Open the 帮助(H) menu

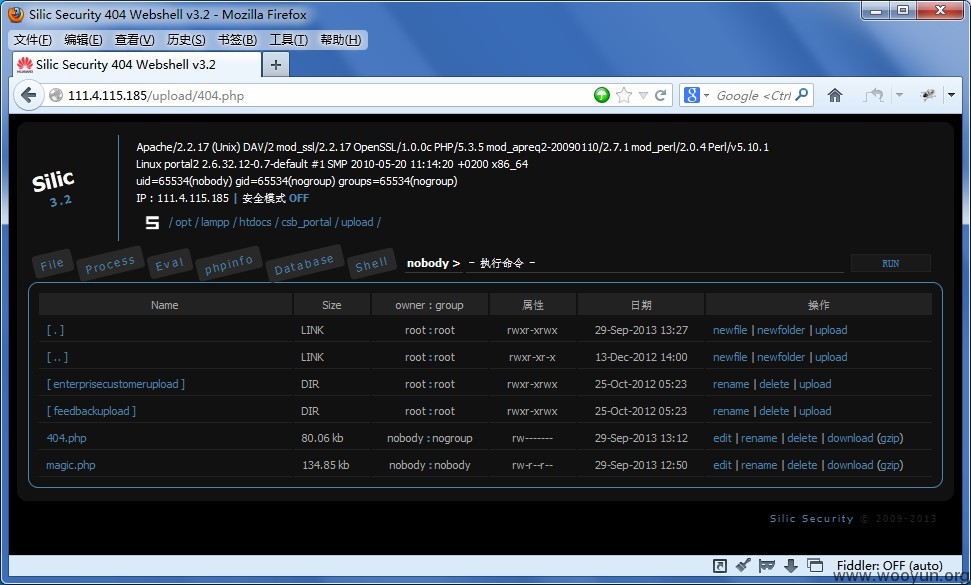pos(341,40)
